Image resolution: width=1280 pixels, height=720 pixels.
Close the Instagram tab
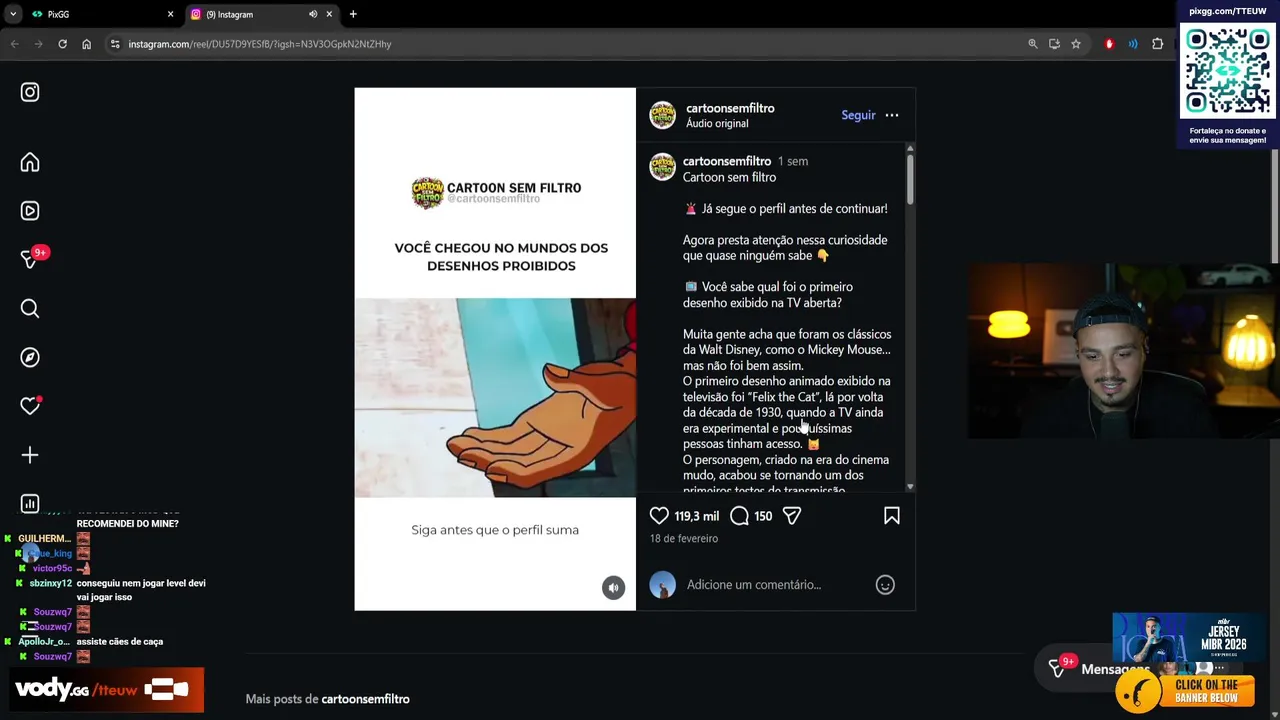pyautogui.click(x=329, y=14)
